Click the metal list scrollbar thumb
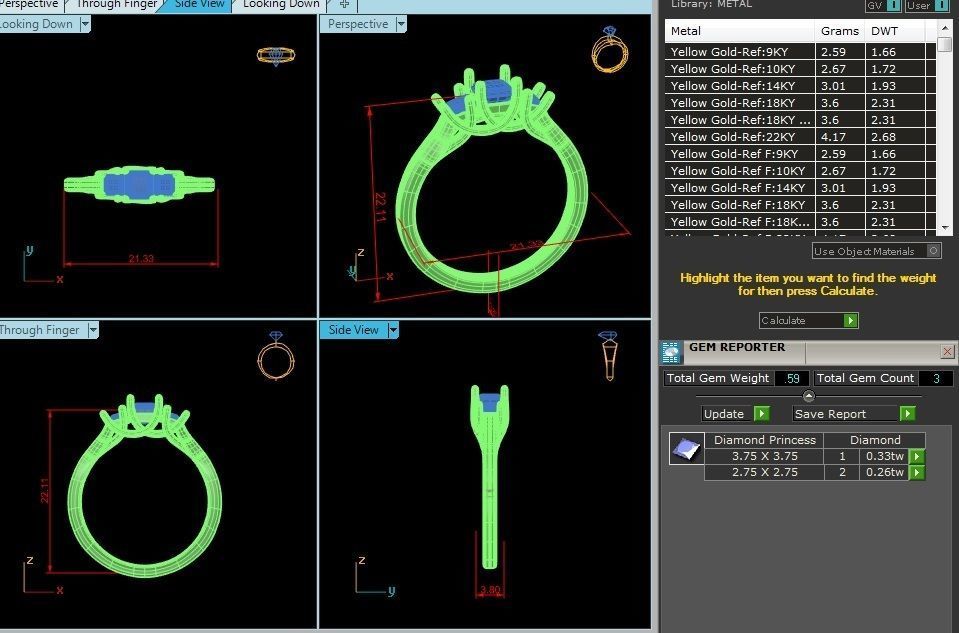This screenshot has width=959, height=633. (944, 45)
